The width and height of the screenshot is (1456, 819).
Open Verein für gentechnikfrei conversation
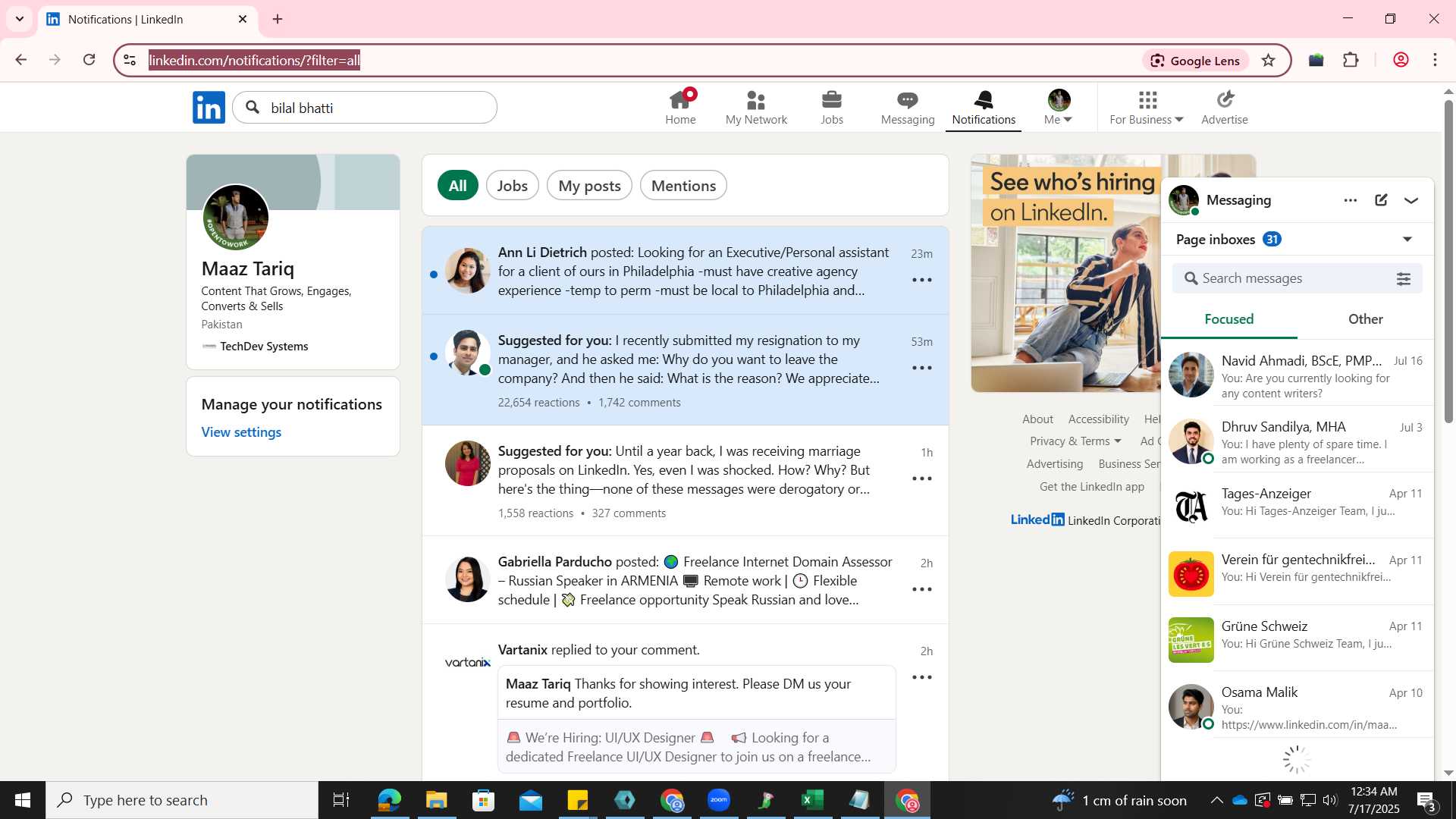coord(1298,573)
